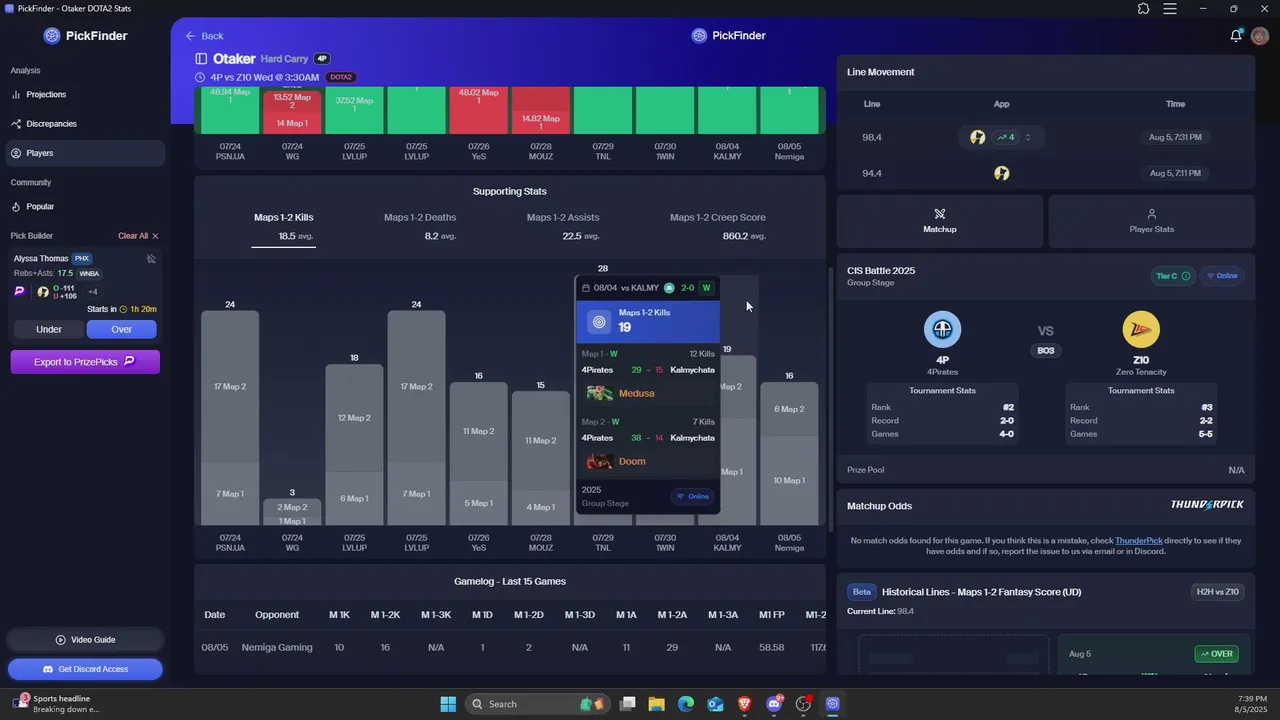Click the 07/24 PSN.UA kills bar
Viewport: 1280px width, 720px height.
tap(230, 418)
